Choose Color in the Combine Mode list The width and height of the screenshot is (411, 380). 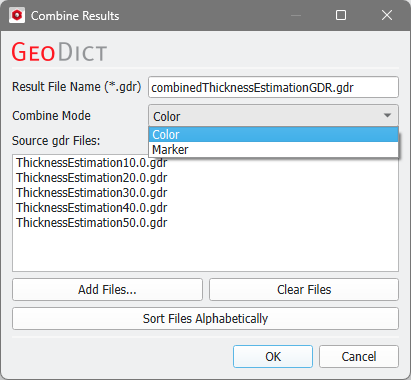click(273, 135)
